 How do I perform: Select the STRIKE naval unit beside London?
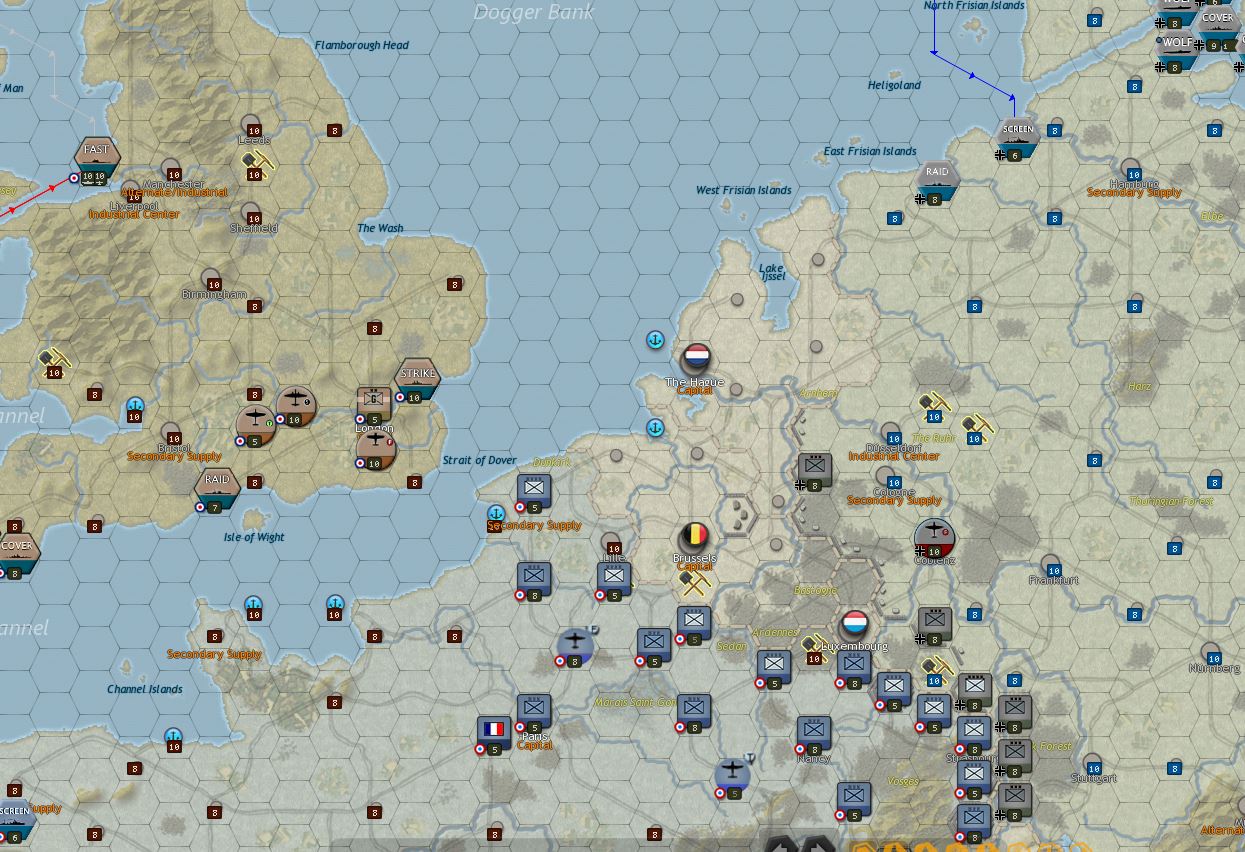tap(418, 380)
